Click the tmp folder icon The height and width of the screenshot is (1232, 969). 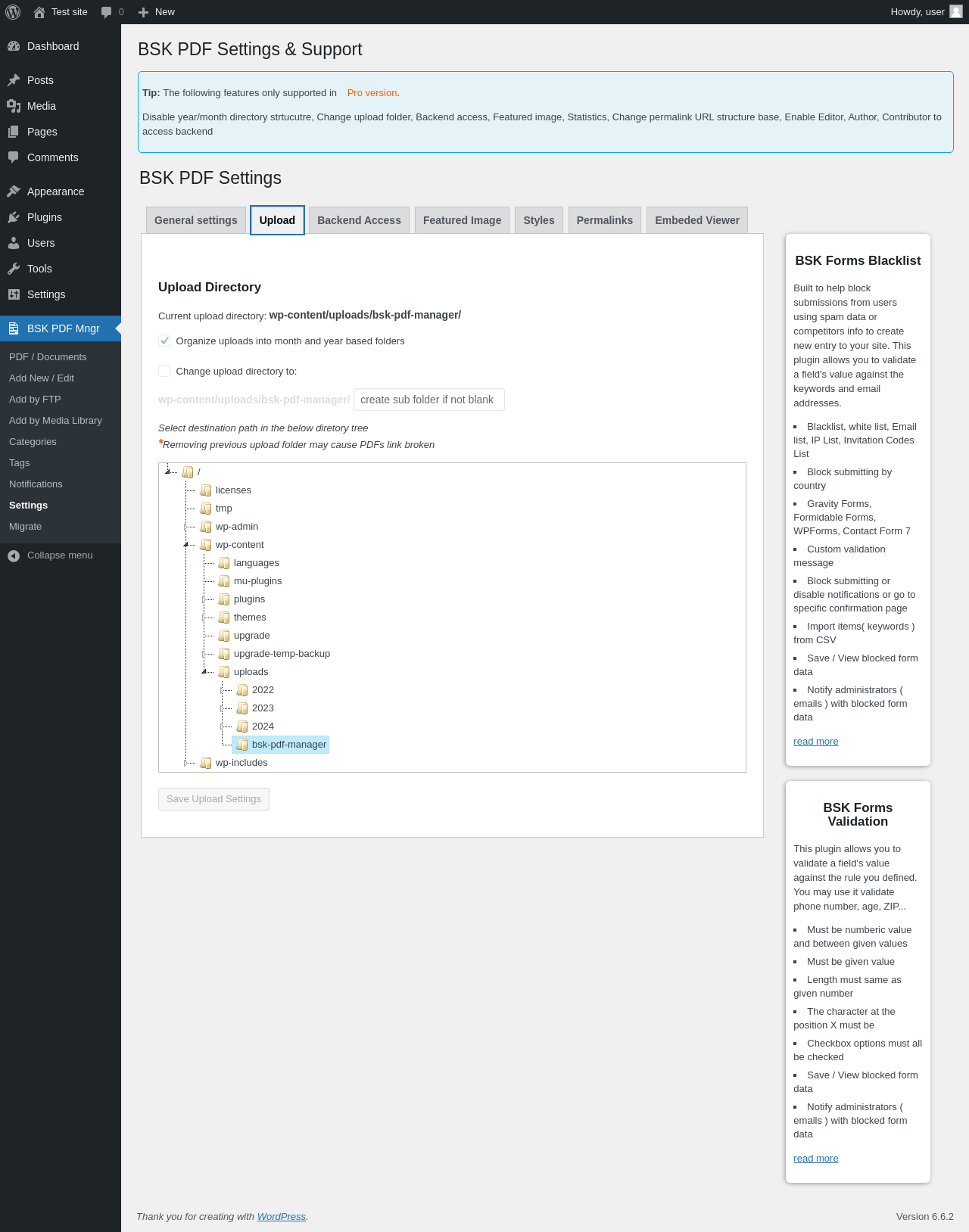click(x=206, y=509)
